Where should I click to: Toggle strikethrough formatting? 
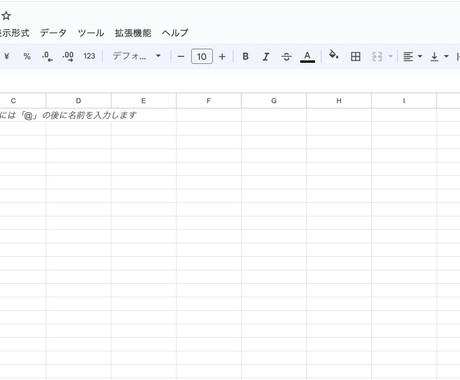click(286, 56)
